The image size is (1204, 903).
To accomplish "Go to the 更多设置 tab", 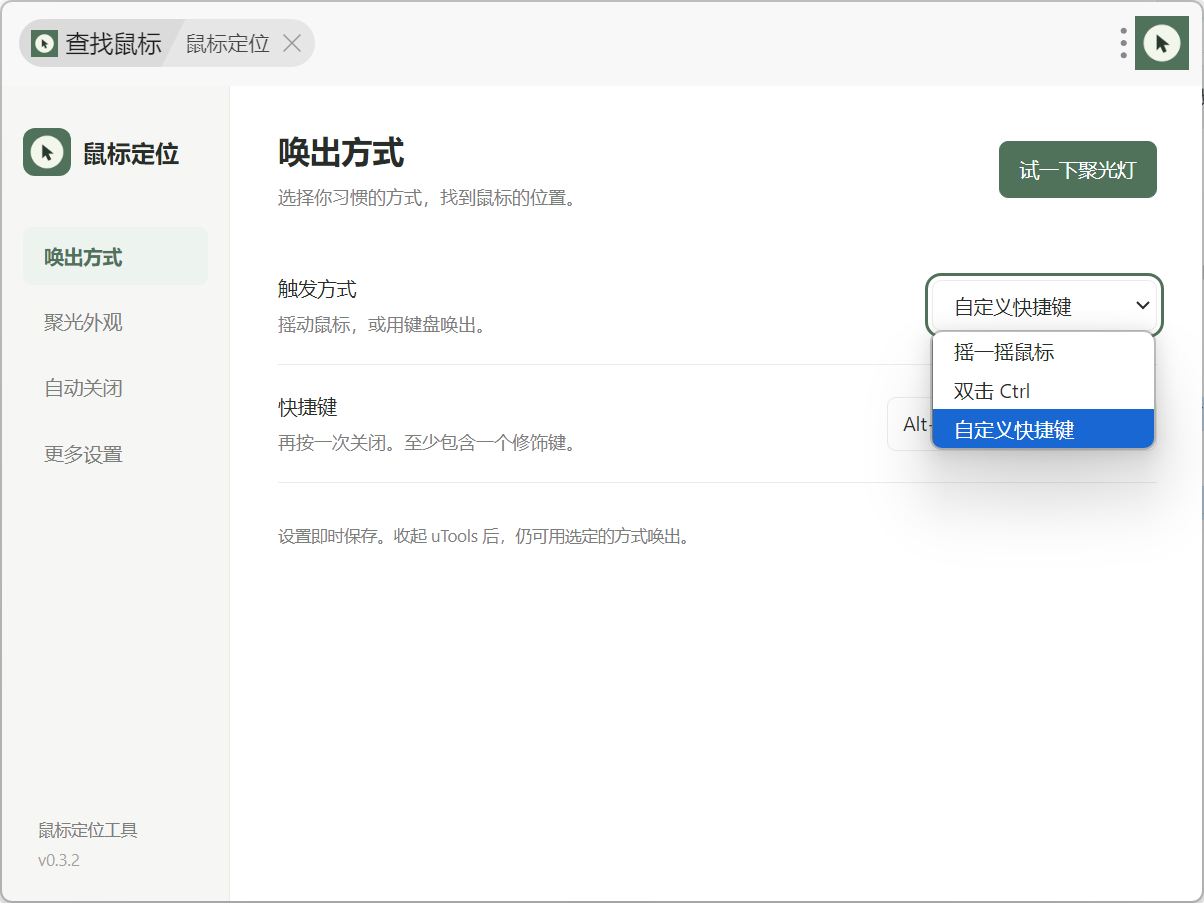I will 115,454.
